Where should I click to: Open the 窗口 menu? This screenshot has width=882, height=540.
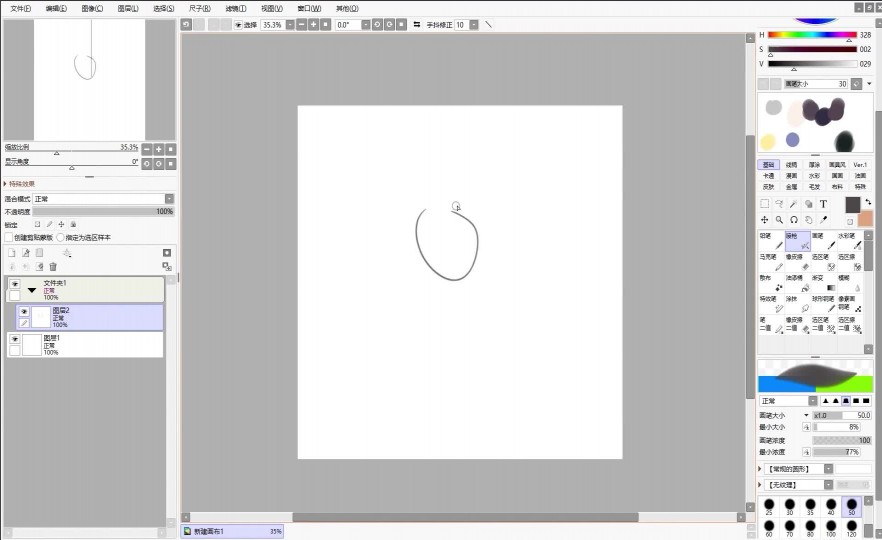point(309,8)
